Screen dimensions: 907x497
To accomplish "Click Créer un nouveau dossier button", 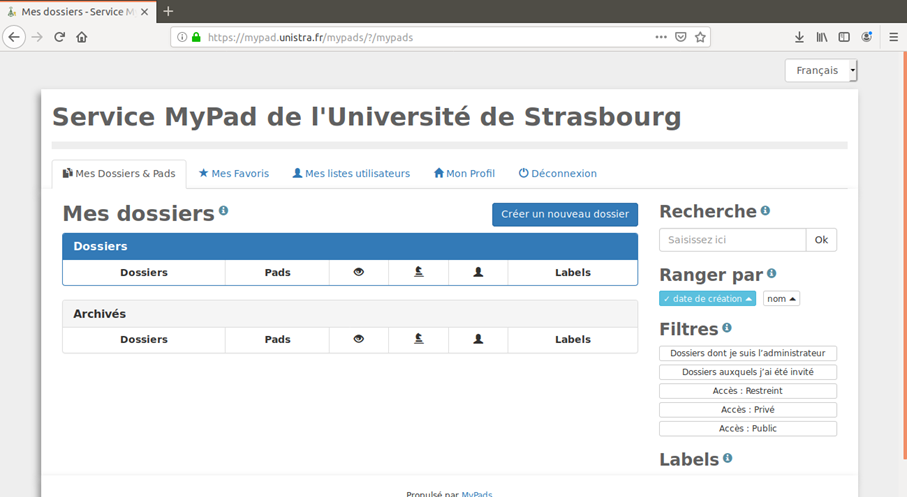I will 565,214.
